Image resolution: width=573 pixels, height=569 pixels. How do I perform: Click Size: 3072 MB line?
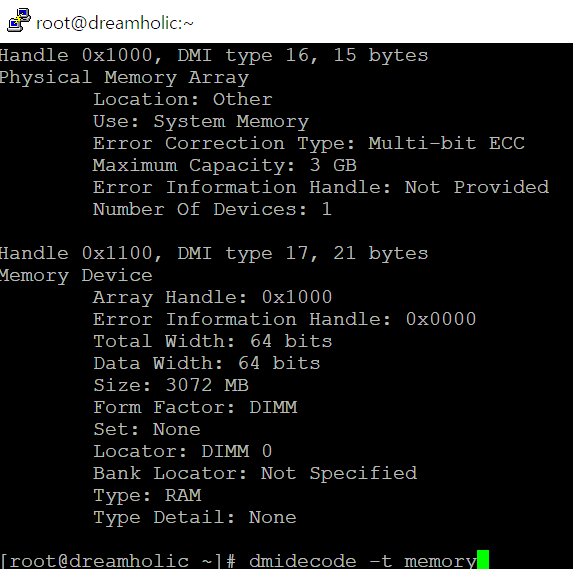click(171, 385)
